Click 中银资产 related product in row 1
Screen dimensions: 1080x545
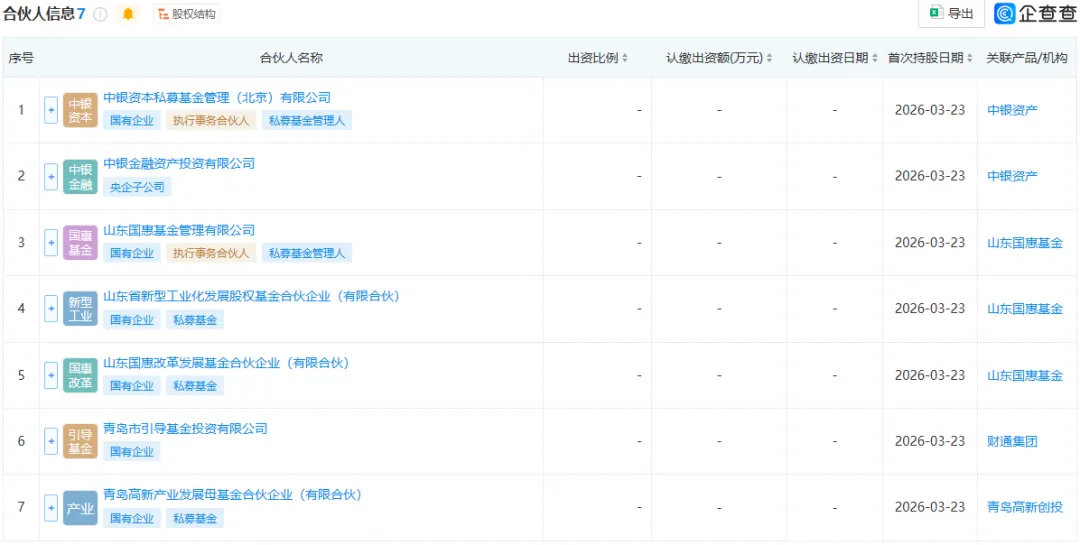[x=1012, y=110]
